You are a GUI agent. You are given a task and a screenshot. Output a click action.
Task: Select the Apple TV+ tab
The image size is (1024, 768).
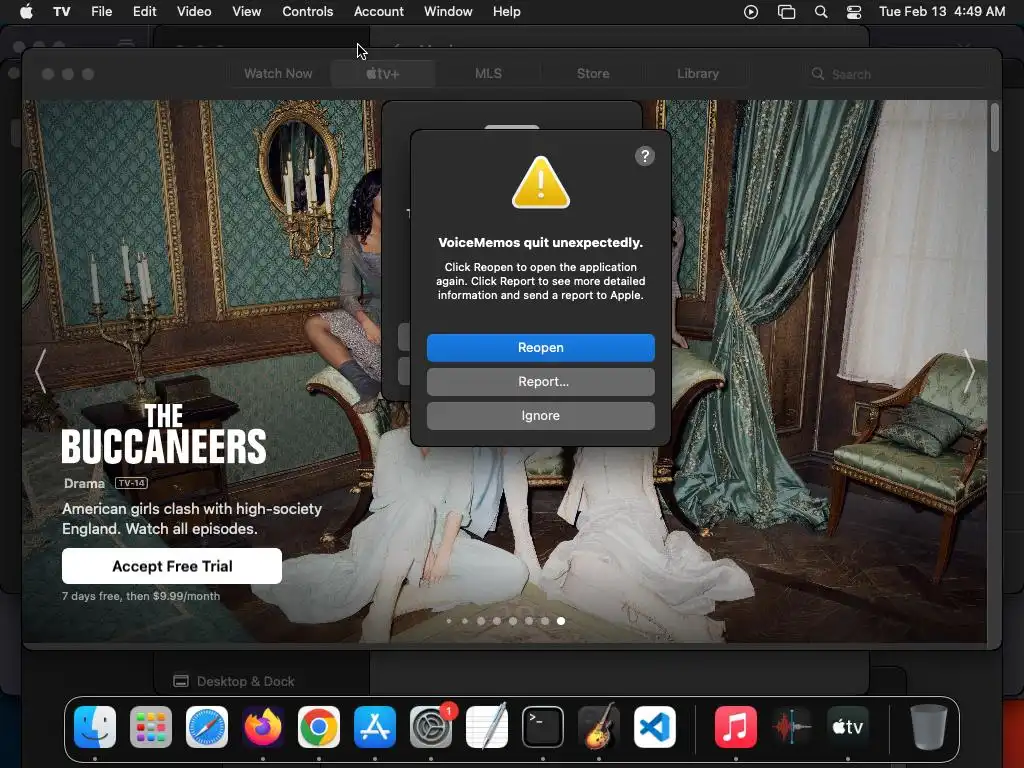tap(383, 74)
